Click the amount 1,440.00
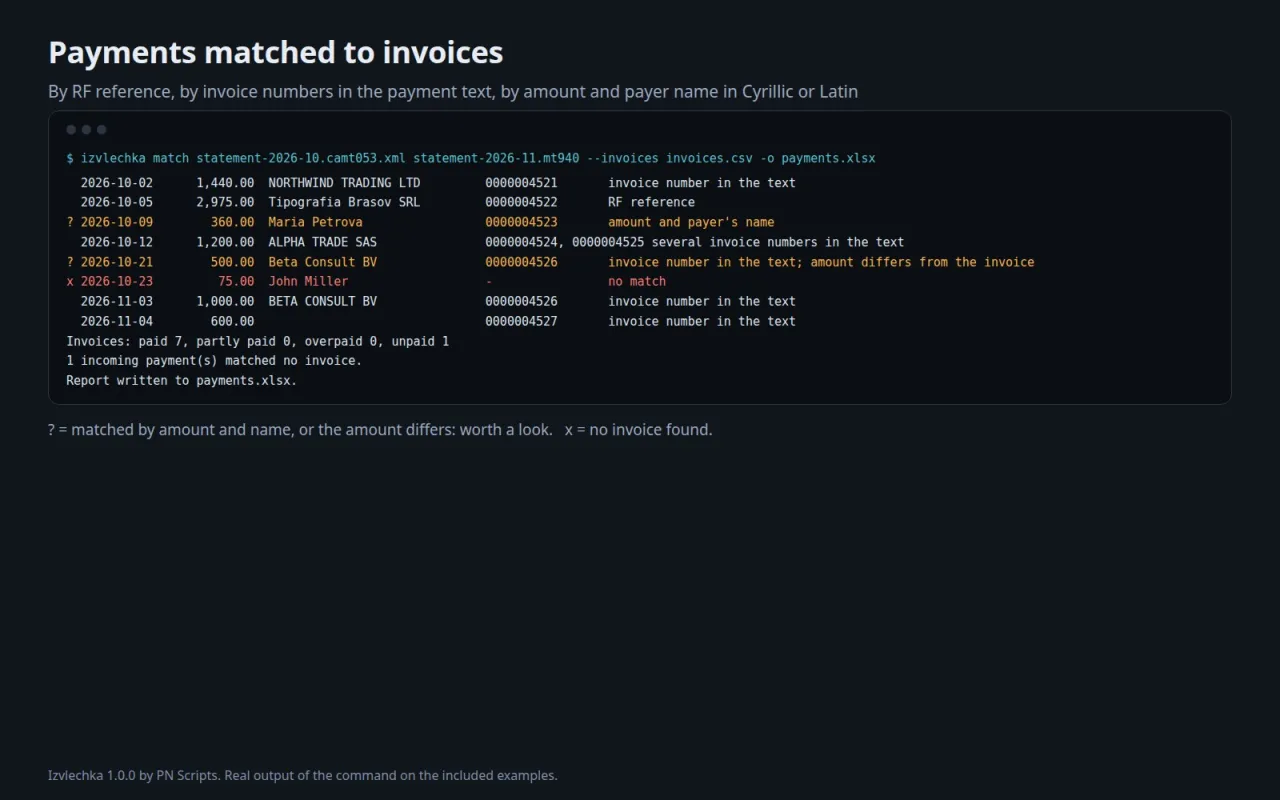This screenshot has height=800, width=1280. coord(225,183)
